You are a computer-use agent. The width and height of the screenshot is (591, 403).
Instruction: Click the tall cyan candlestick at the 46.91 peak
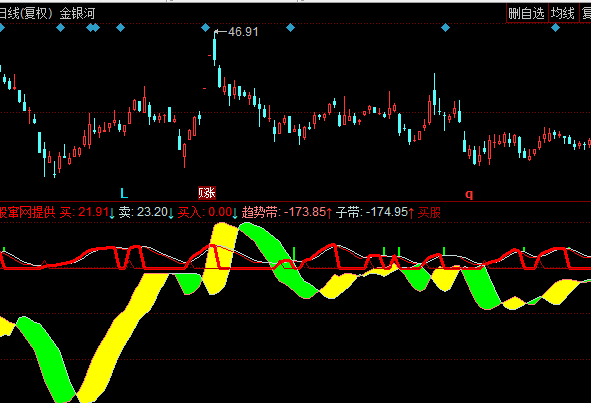pos(214,48)
